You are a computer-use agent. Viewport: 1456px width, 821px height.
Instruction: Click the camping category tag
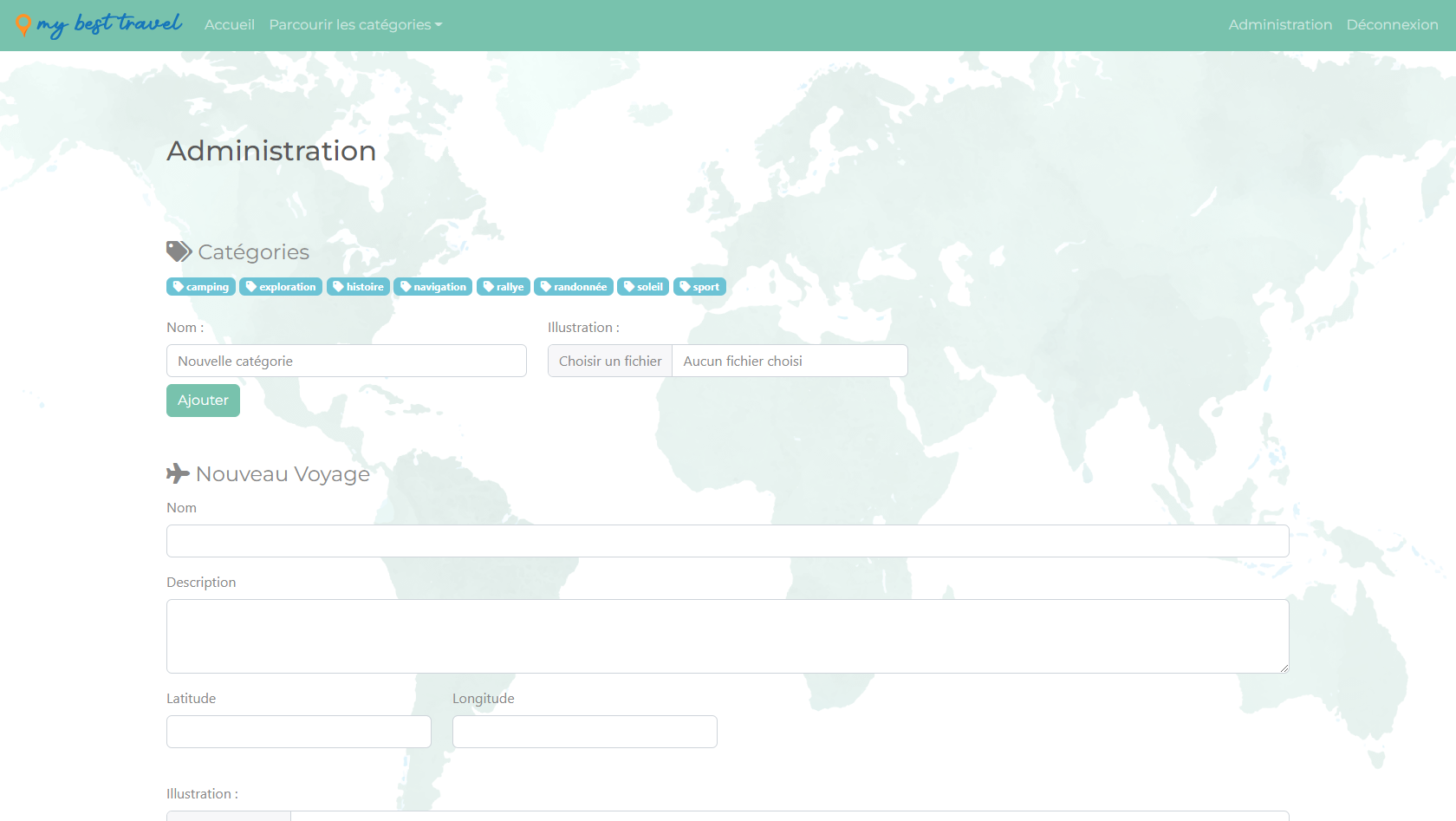(x=201, y=287)
